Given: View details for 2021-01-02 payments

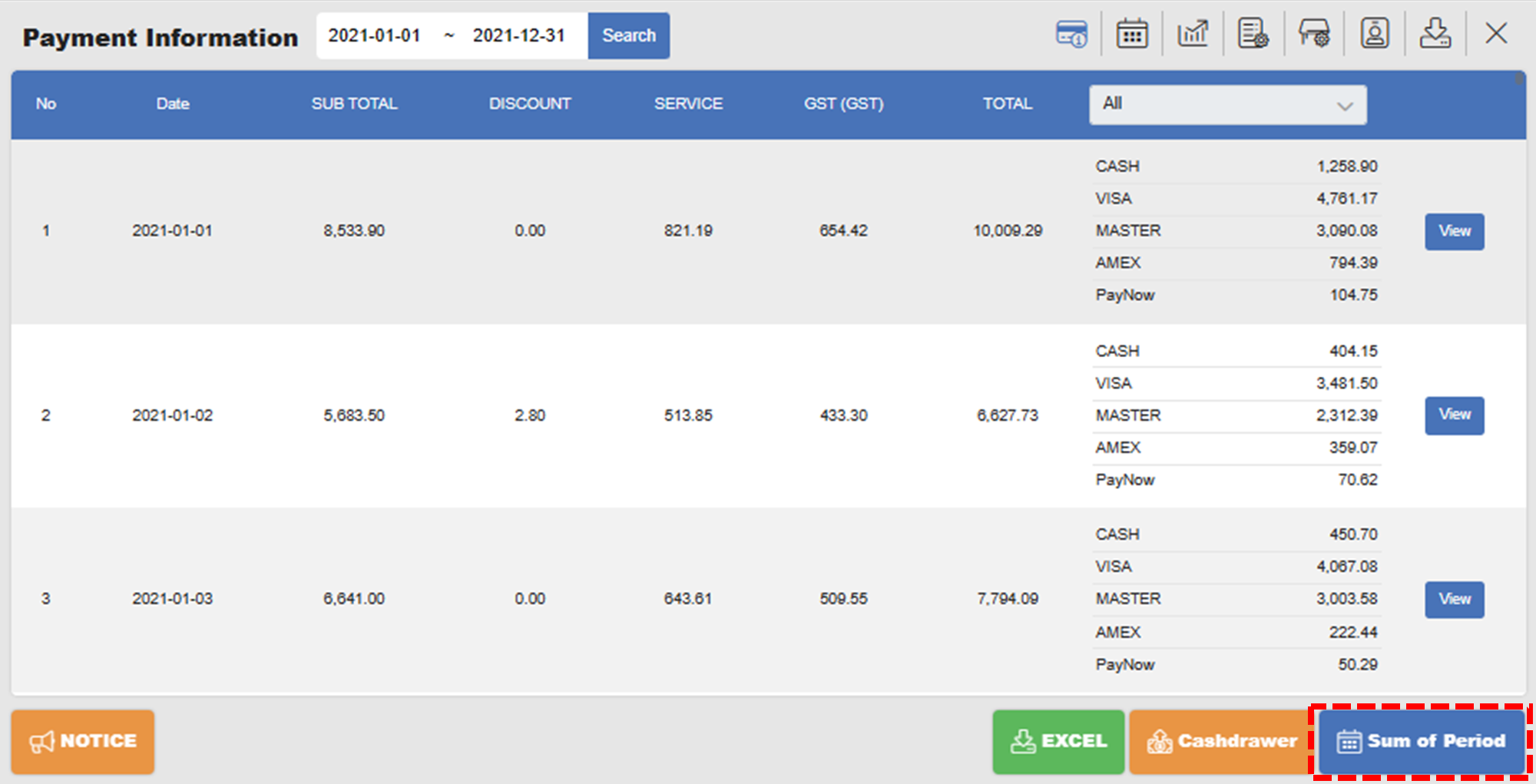Looking at the screenshot, I should point(1454,415).
